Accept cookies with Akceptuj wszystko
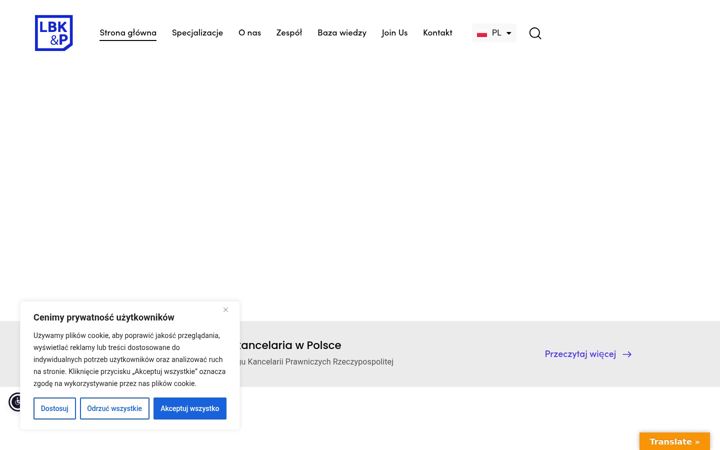 pyautogui.click(x=190, y=408)
